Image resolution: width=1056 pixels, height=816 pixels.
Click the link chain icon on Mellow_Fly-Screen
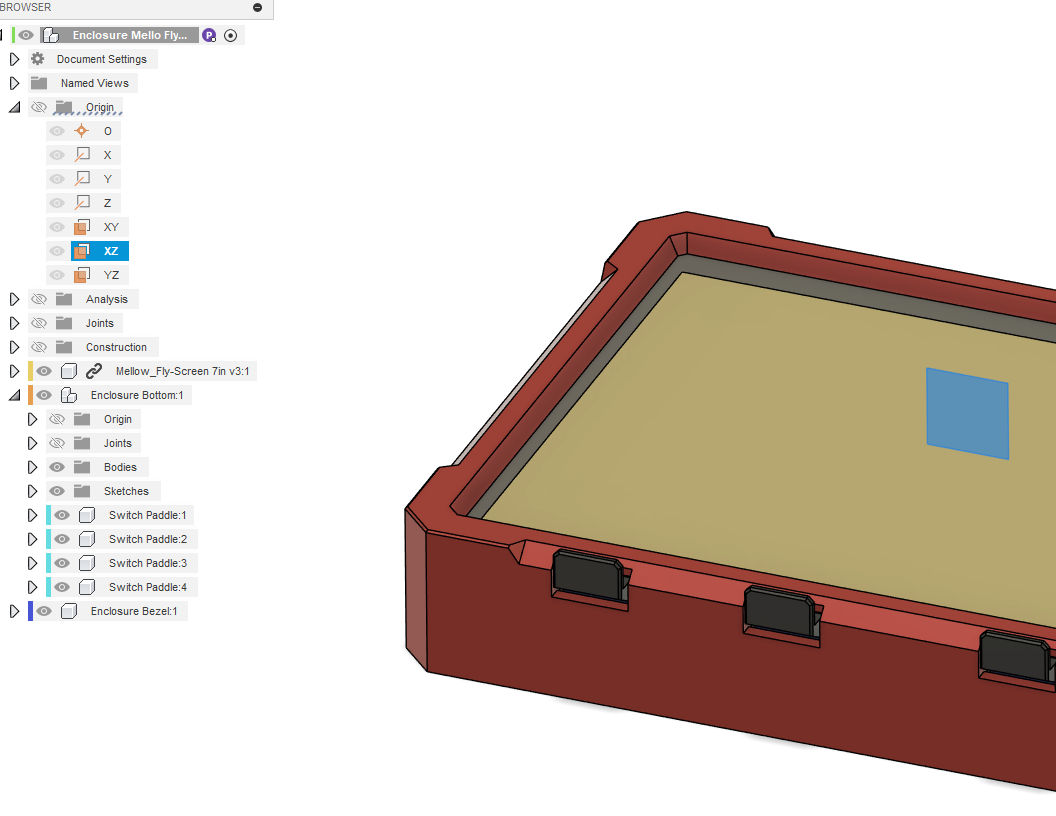click(x=94, y=371)
